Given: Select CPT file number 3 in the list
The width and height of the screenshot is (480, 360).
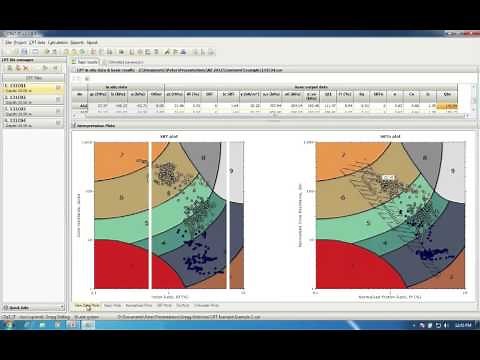Looking at the screenshot, I should 33,111.
